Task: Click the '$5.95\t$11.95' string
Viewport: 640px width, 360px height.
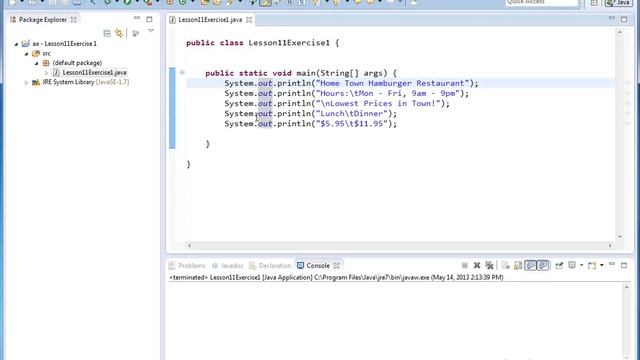Action: point(351,124)
